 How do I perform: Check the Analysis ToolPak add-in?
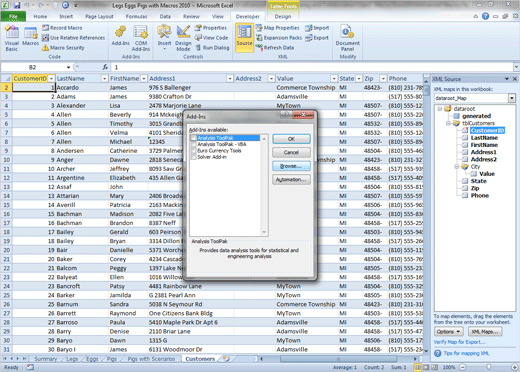(193, 138)
